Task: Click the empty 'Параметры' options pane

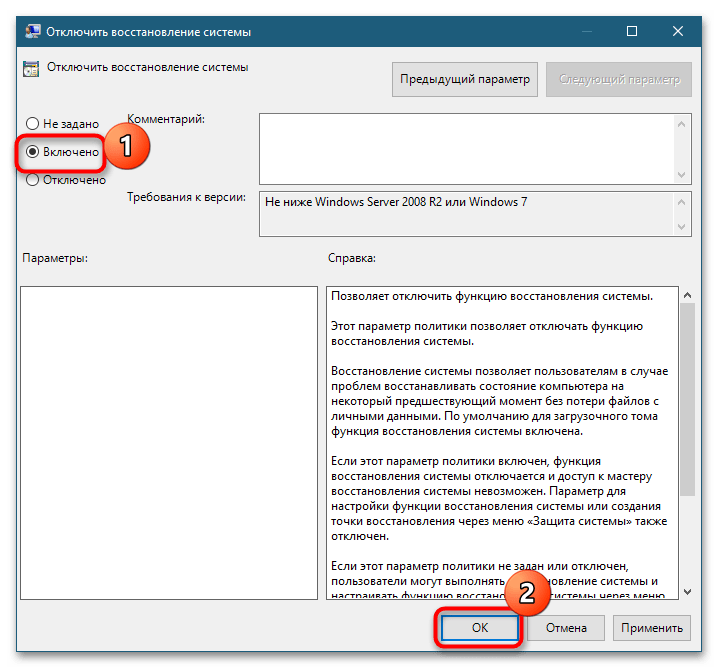Action: tap(169, 443)
